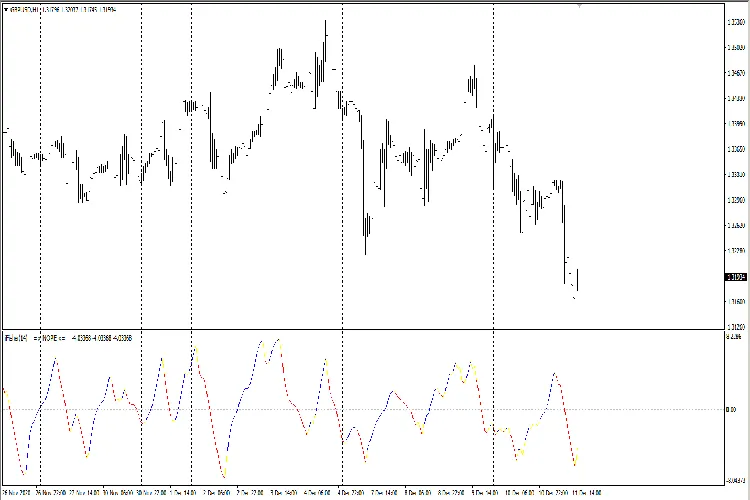Click the small triangle beside the GBPUSD chart title
Image resolution: width=750 pixels, height=500 pixels.
coord(5,8)
